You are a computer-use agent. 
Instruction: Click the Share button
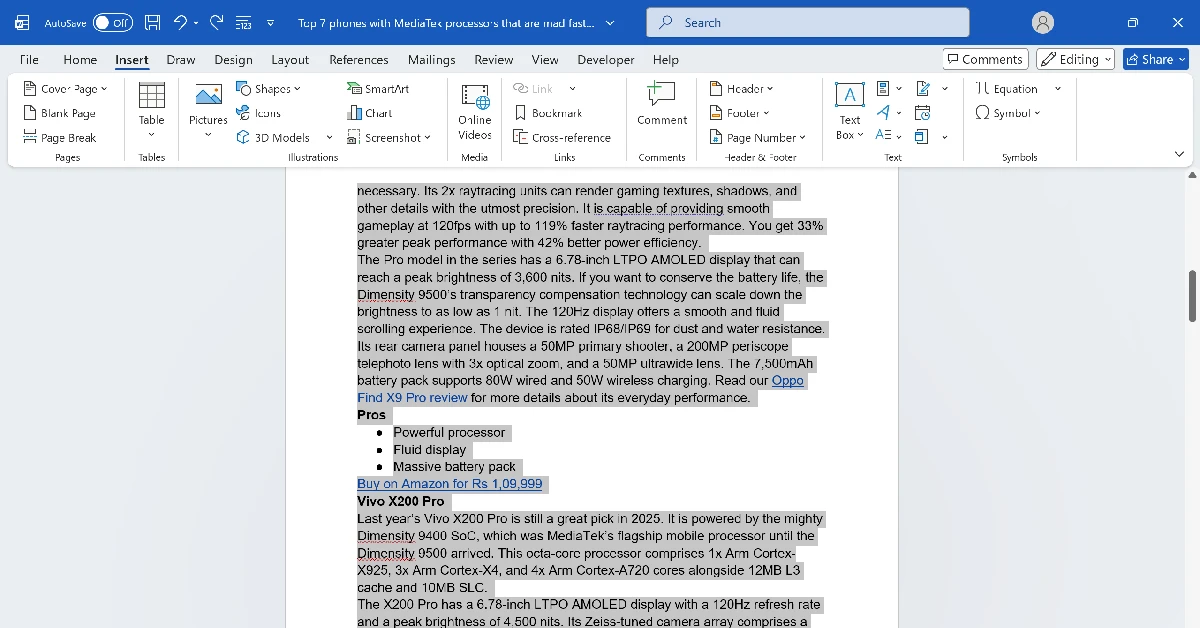(1156, 59)
